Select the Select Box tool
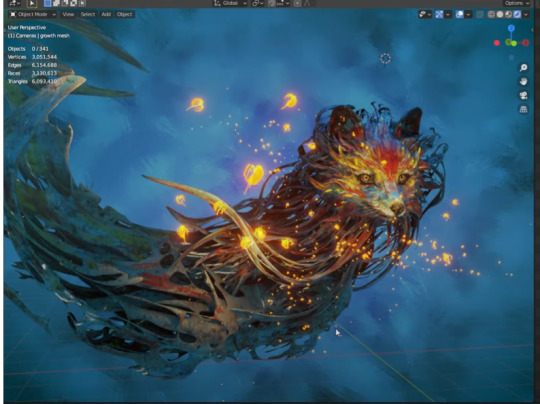Image resolution: width=540 pixels, height=404 pixels. coord(32,3)
